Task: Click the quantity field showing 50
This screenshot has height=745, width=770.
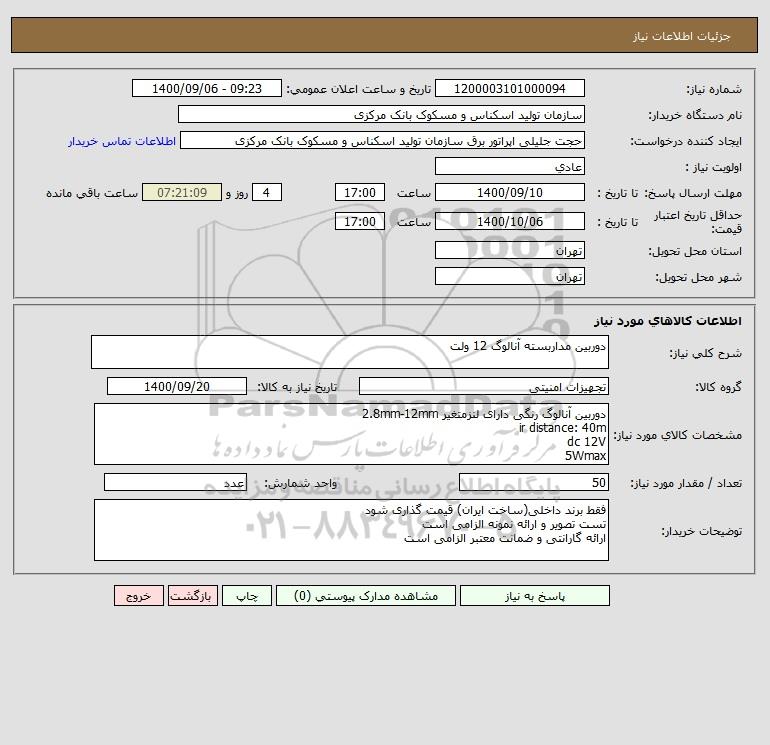Action: click(x=534, y=482)
